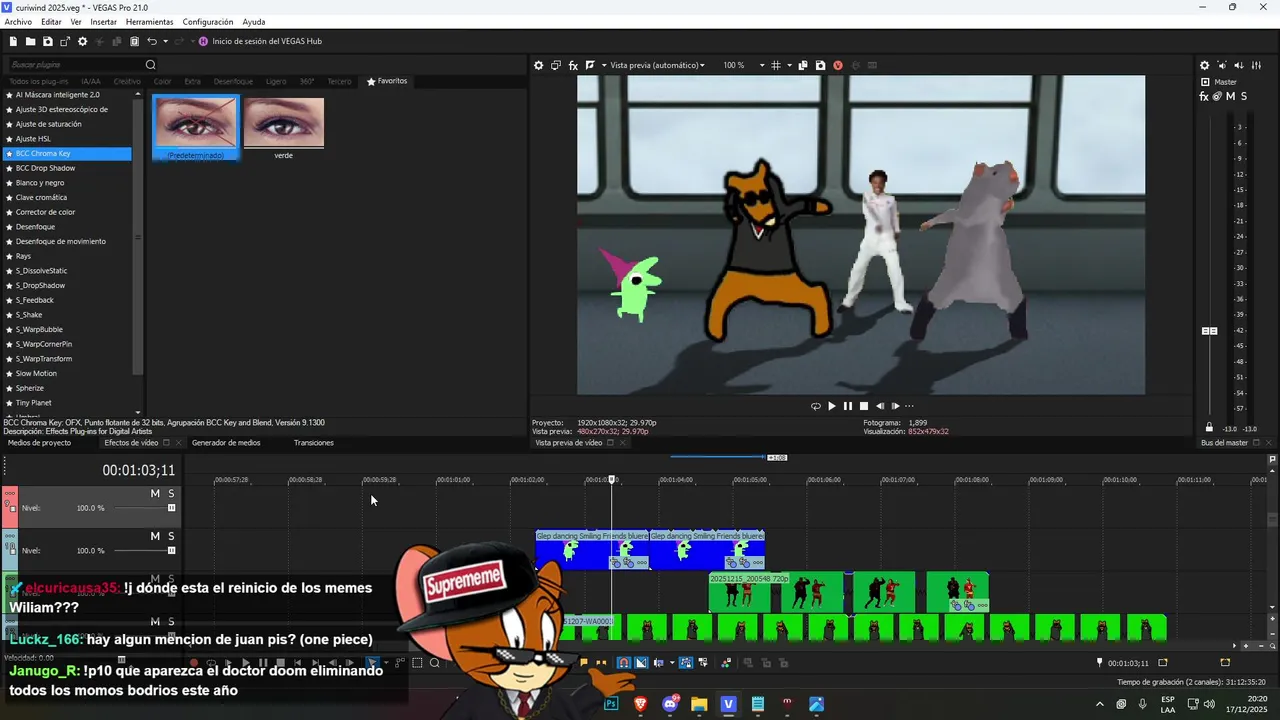Open the Archivo menu
Screen dimensions: 1280x720
pos(18,22)
